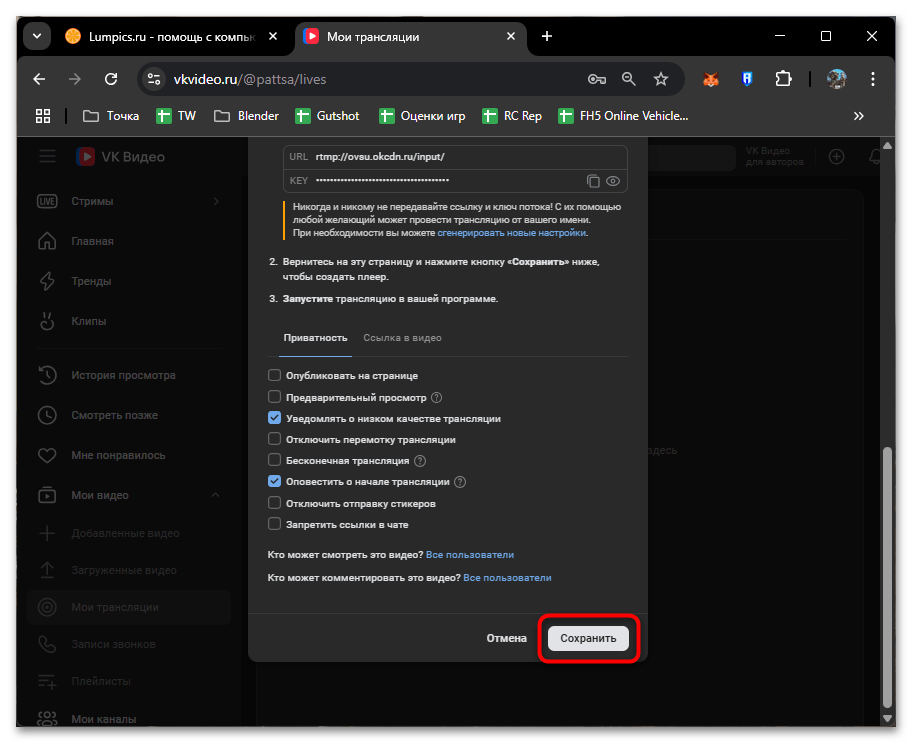Bookmark this page with the star icon
This screenshot has width=912, height=743.
(x=660, y=79)
